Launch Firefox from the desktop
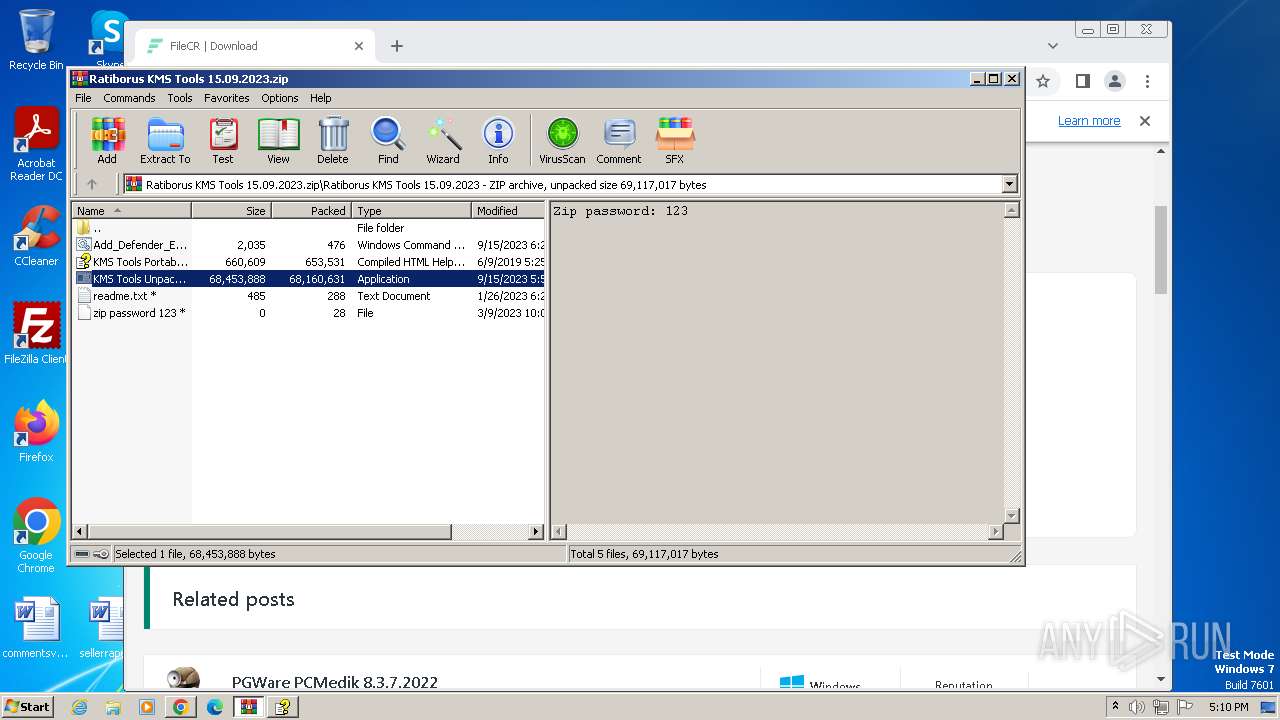The width and height of the screenshot is (1280, 720). click(36, 432)
